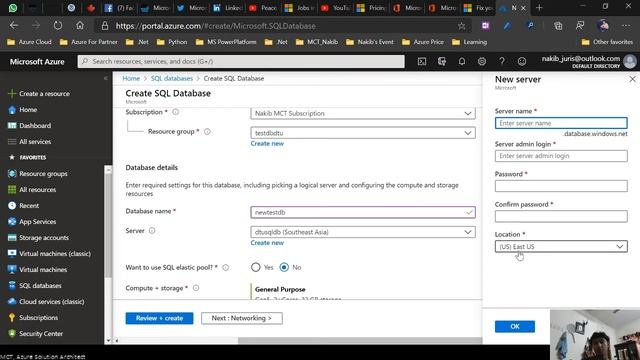
Task: Open a new browser tab
Action: tap(539, 8)
